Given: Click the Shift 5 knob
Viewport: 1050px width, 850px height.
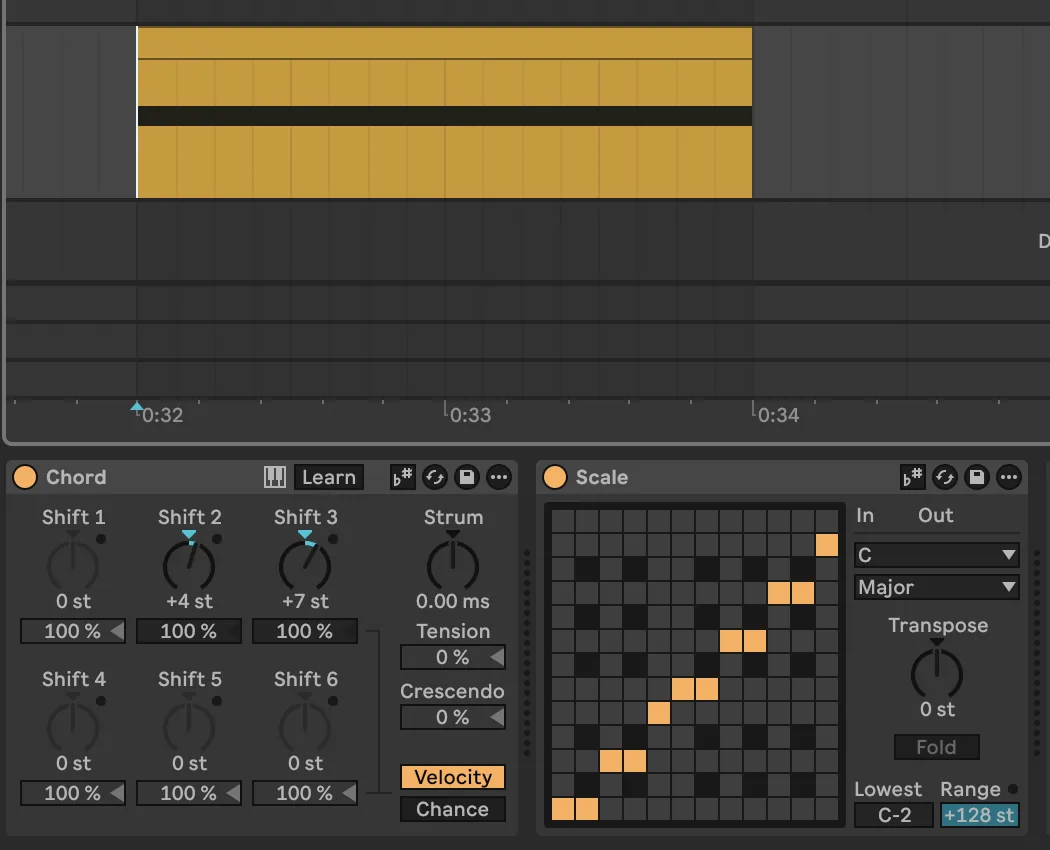Looking at the screenshot, I should coord(189,727).
